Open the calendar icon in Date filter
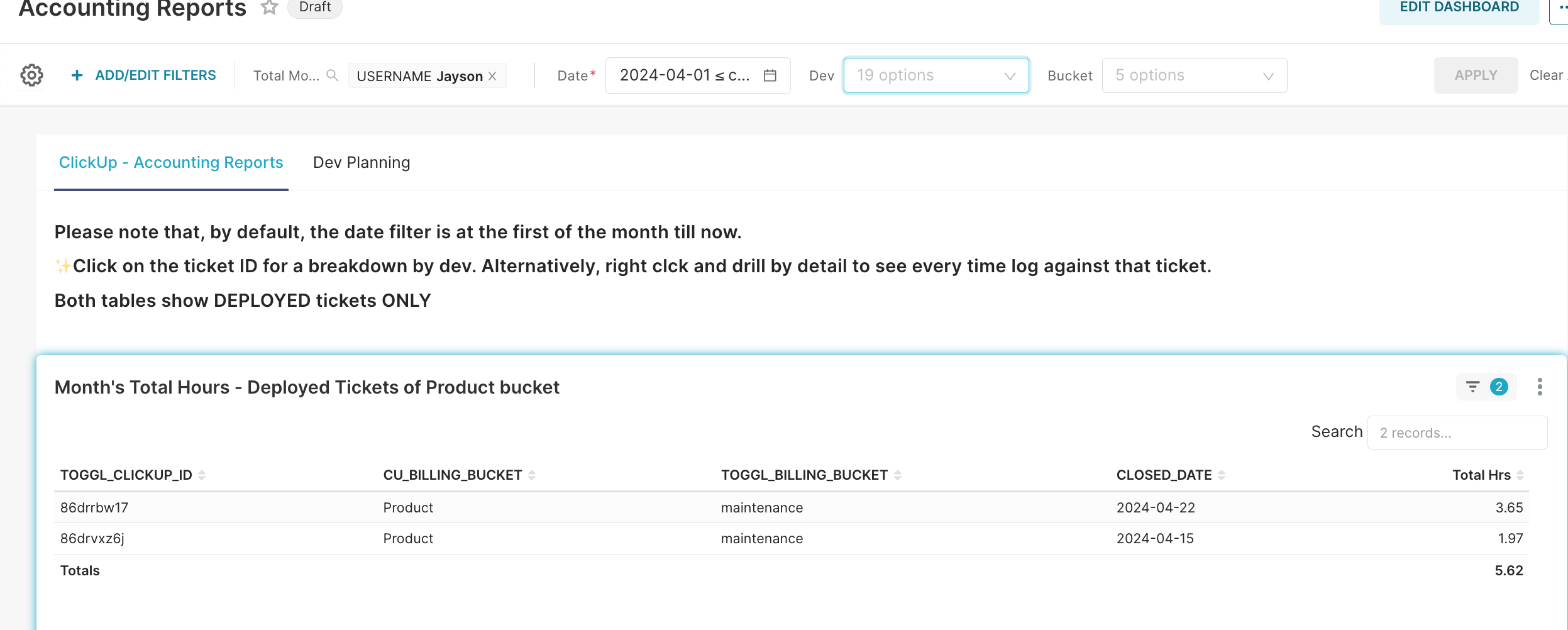This screenshot has width=1568, height=630. coord(770,75)
